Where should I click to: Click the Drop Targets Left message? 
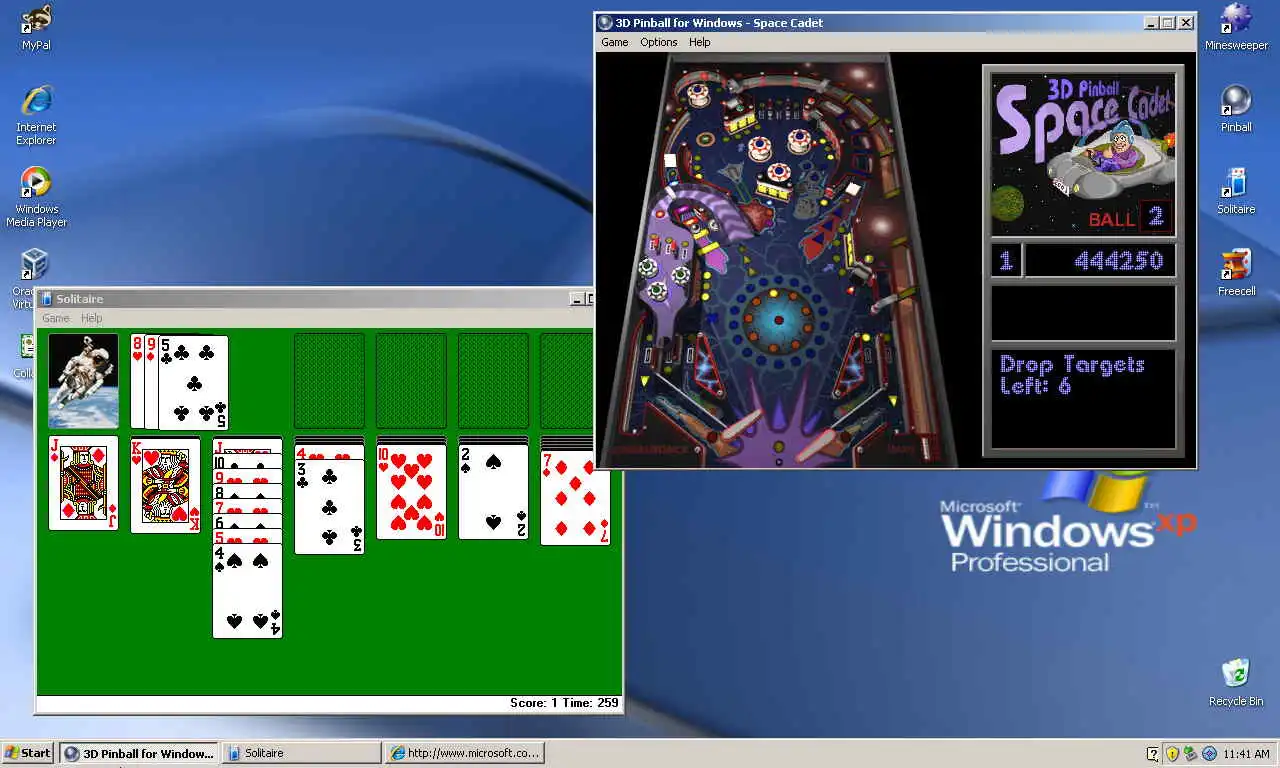pyautogui.click(x=1072, y=375)
